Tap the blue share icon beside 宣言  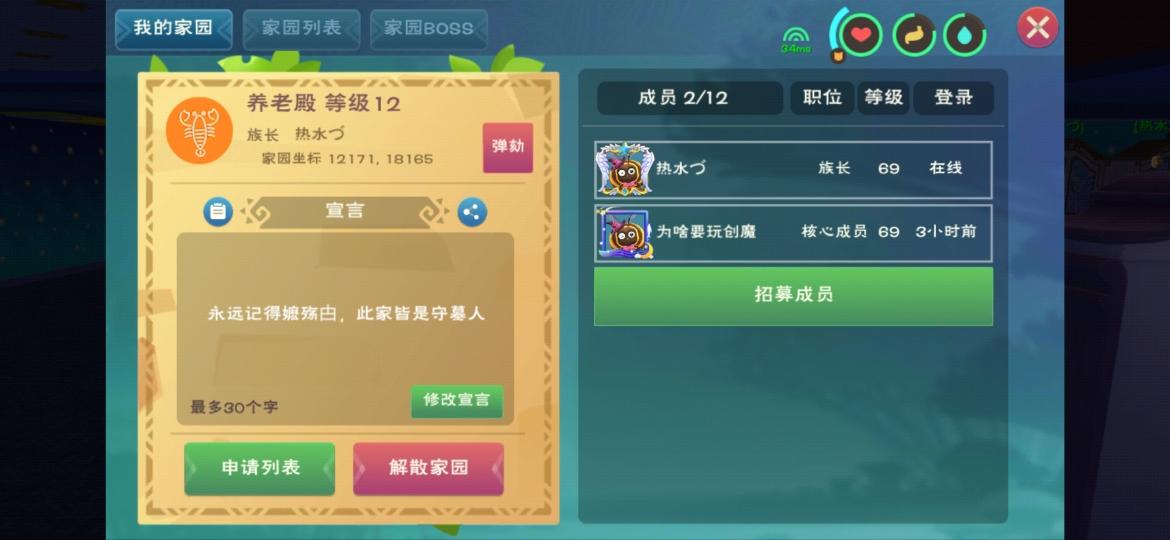472,212
